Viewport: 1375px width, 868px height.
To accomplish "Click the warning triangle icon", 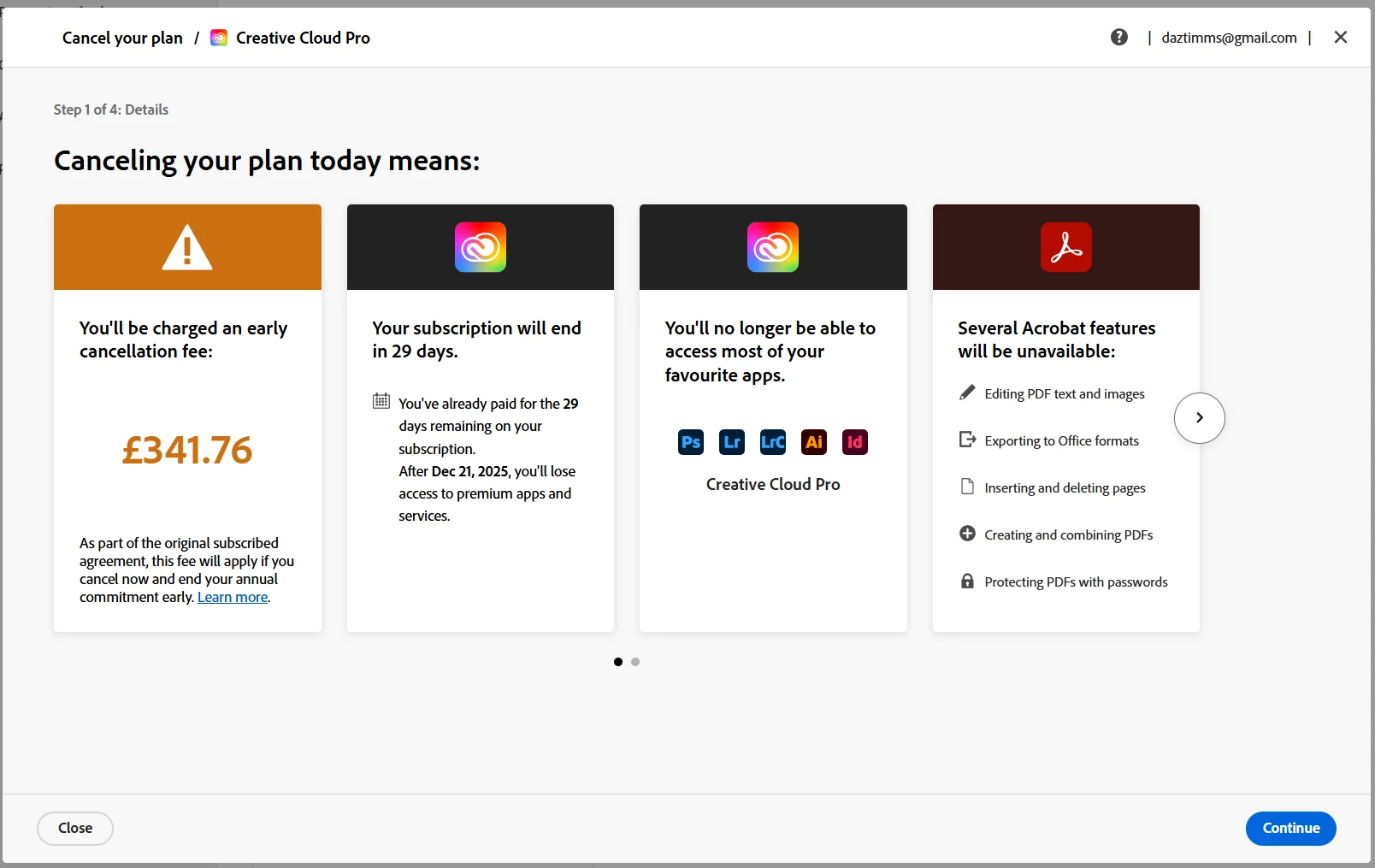I will (x=187, y=247).
